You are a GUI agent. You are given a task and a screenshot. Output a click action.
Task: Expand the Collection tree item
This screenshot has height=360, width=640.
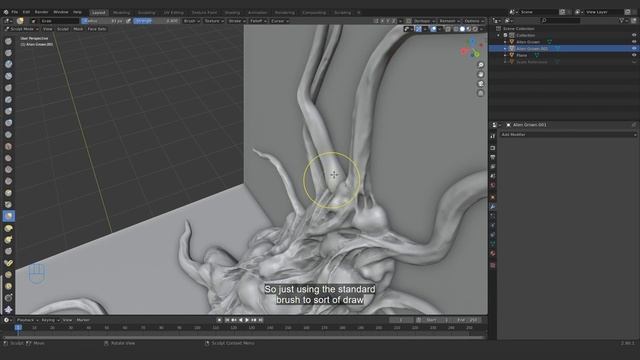[x=499, y=35]
